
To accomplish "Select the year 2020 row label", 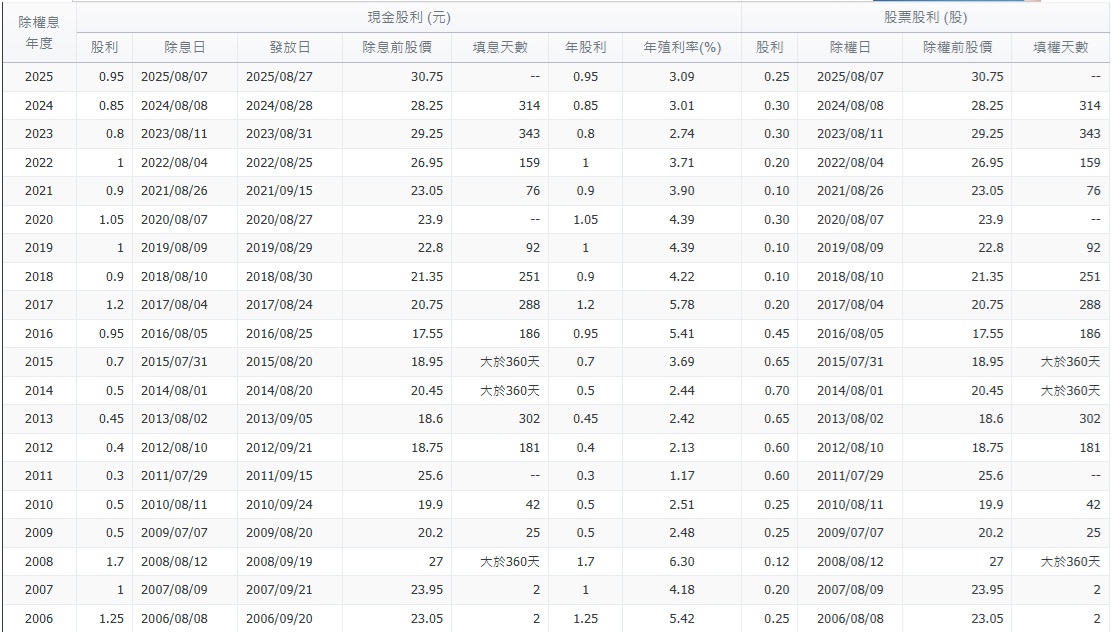I will coord(41,217).
